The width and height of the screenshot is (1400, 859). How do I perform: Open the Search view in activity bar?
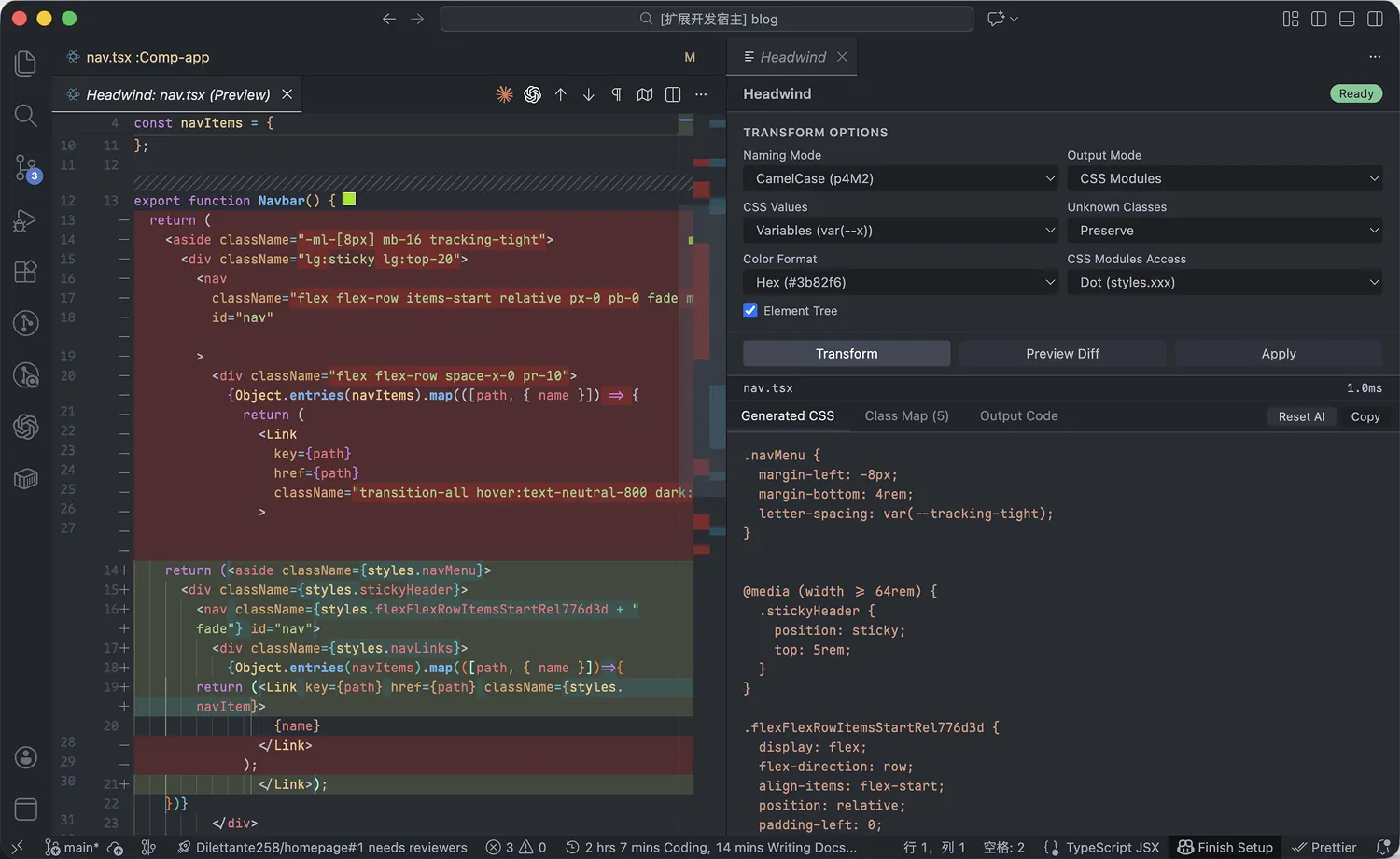point(25,116)
